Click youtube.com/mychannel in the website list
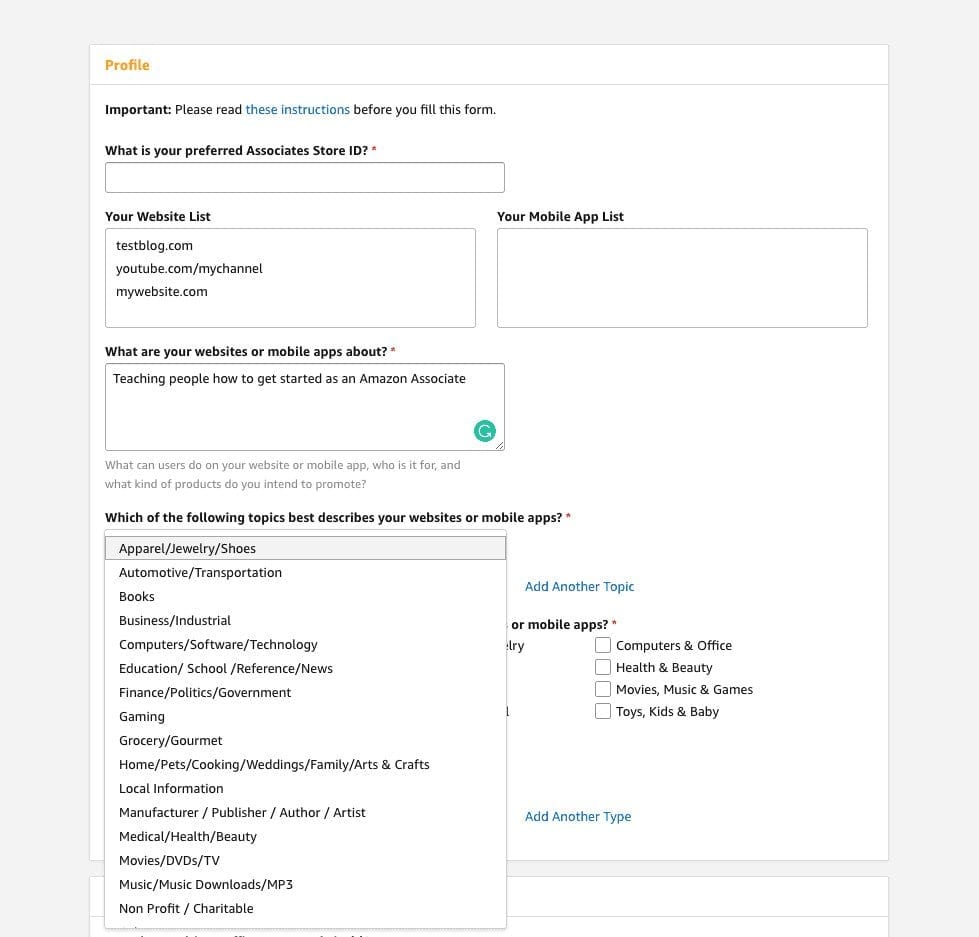The image size is (979, 937). click(x=189, y=268)
